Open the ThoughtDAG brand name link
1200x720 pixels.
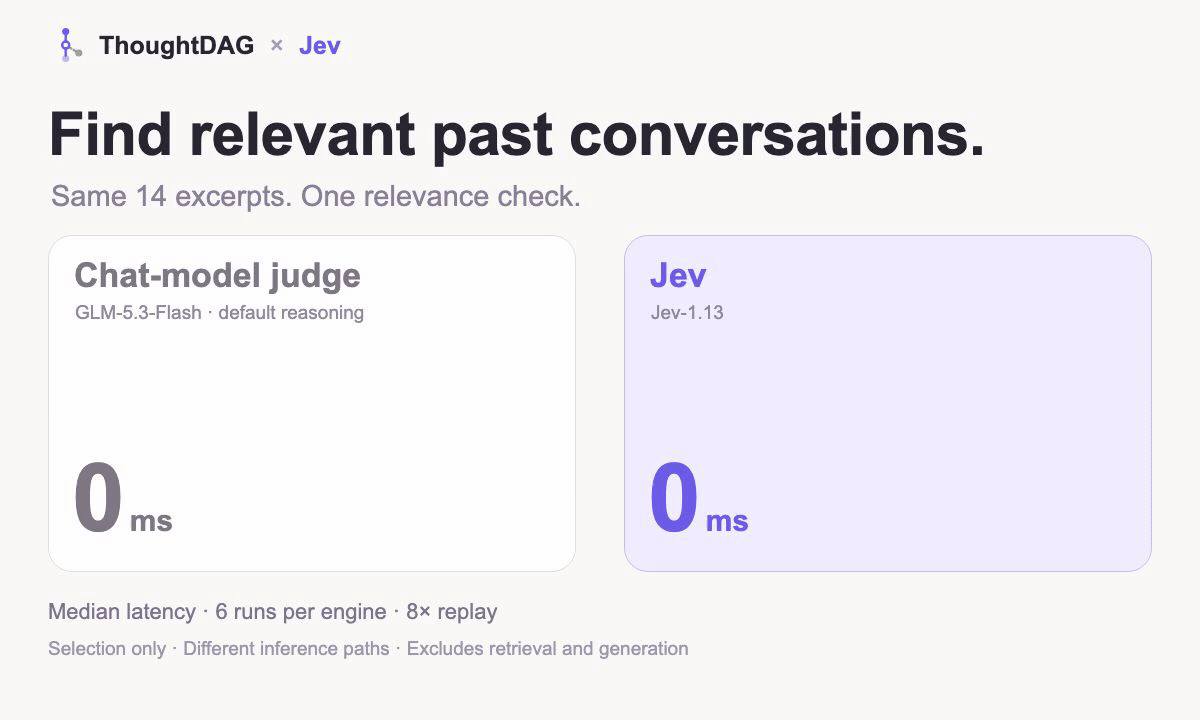tap(176, 45)
